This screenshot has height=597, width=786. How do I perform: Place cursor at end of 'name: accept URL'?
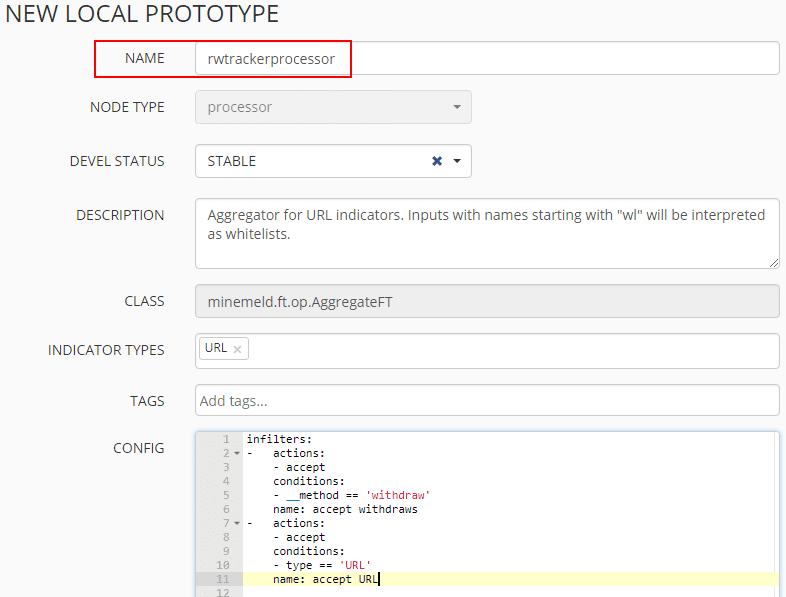pos(380,579)
